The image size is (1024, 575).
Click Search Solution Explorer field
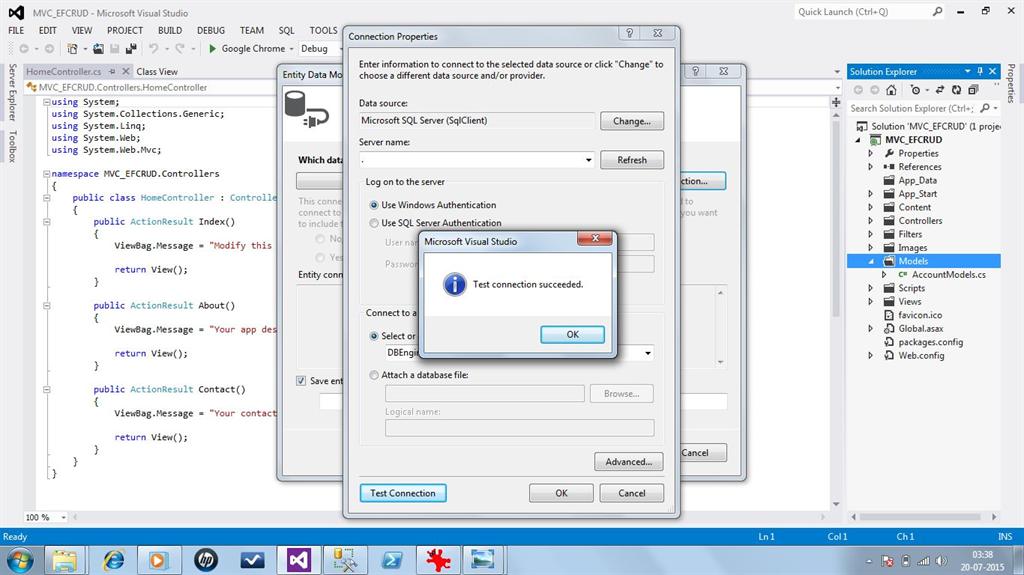[x=911, y=108]
